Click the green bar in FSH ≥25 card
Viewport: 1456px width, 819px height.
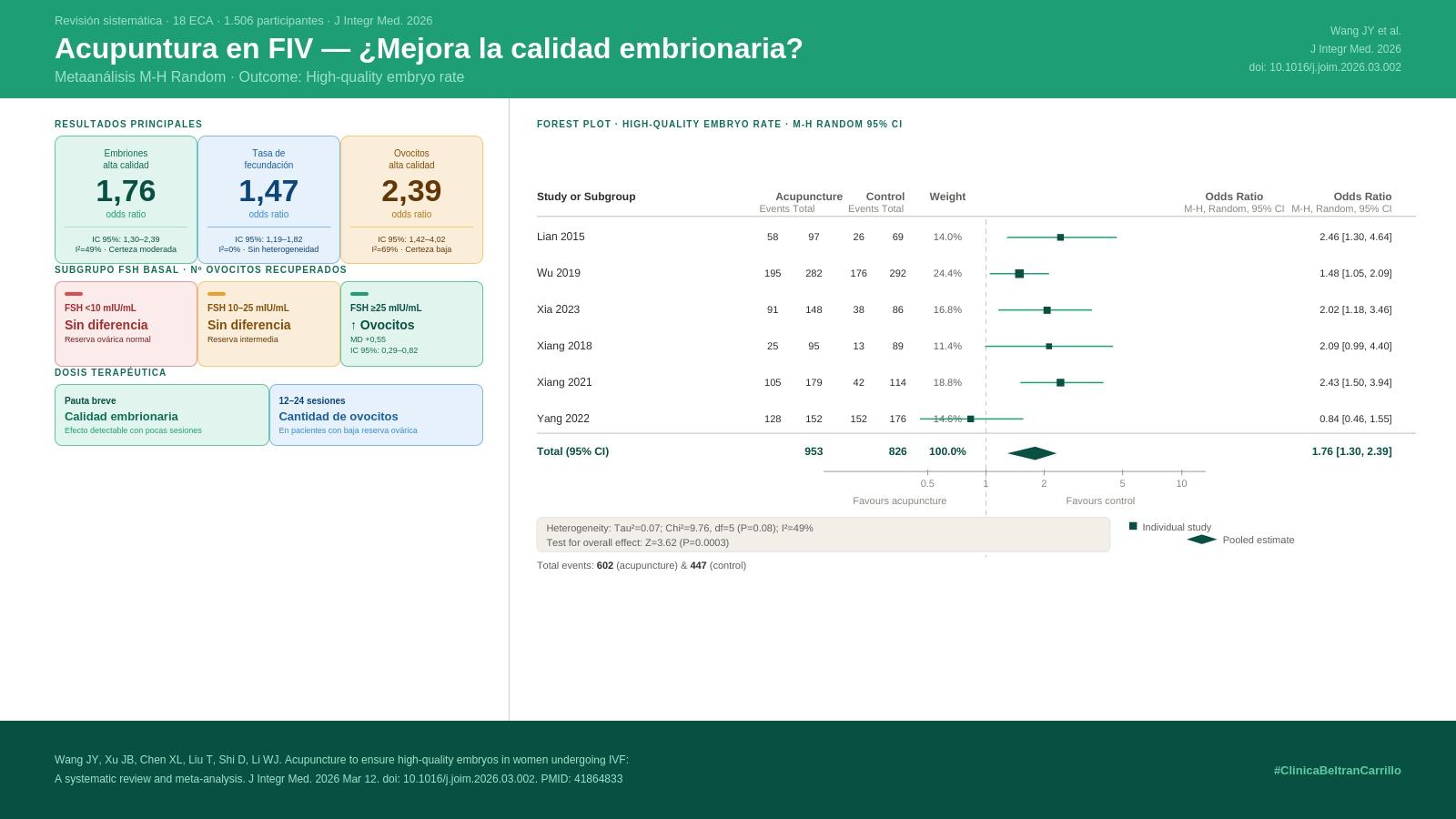tap(359, 294)
